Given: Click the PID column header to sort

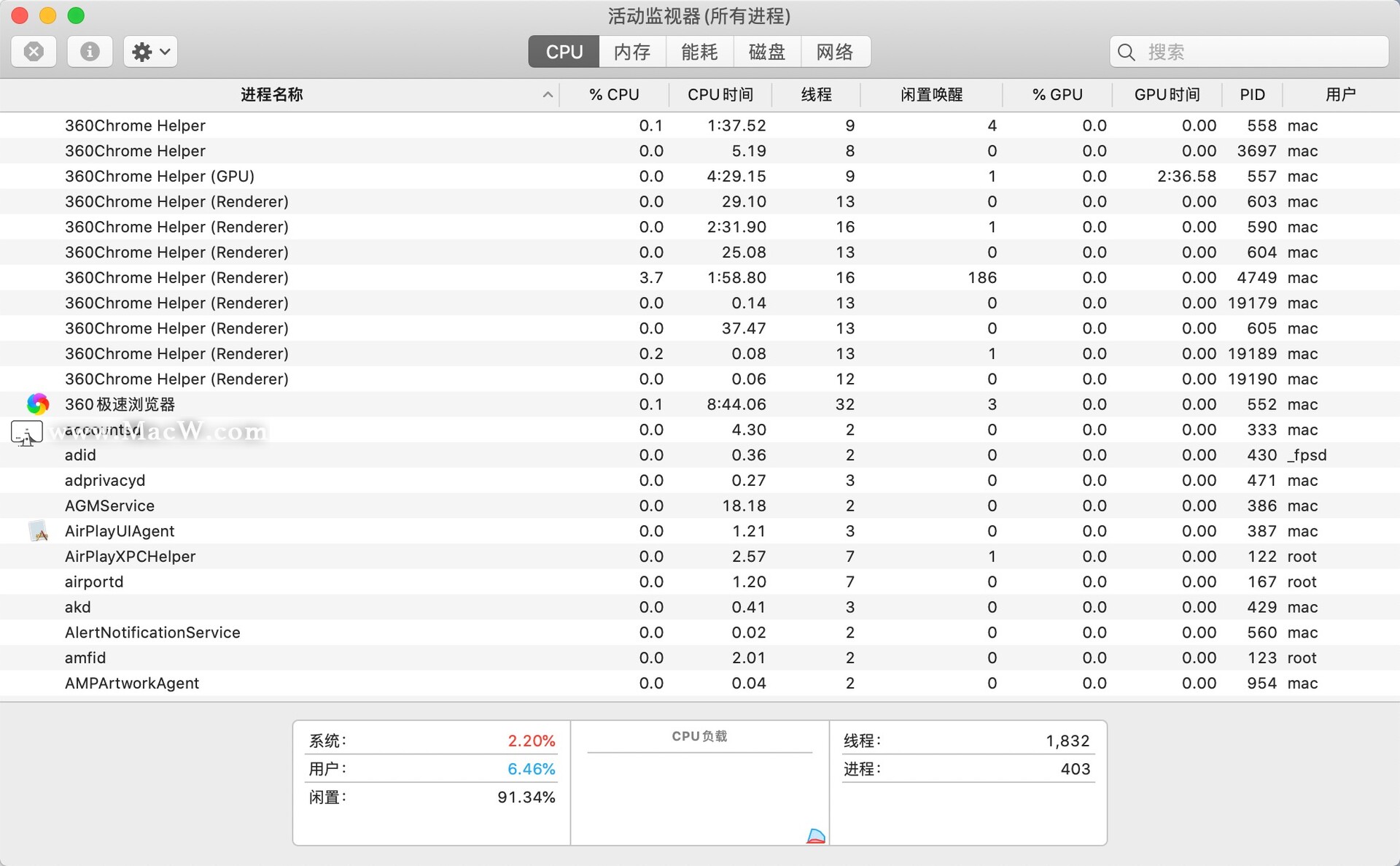Looking at the screenshot, I should click(1251, 94).
